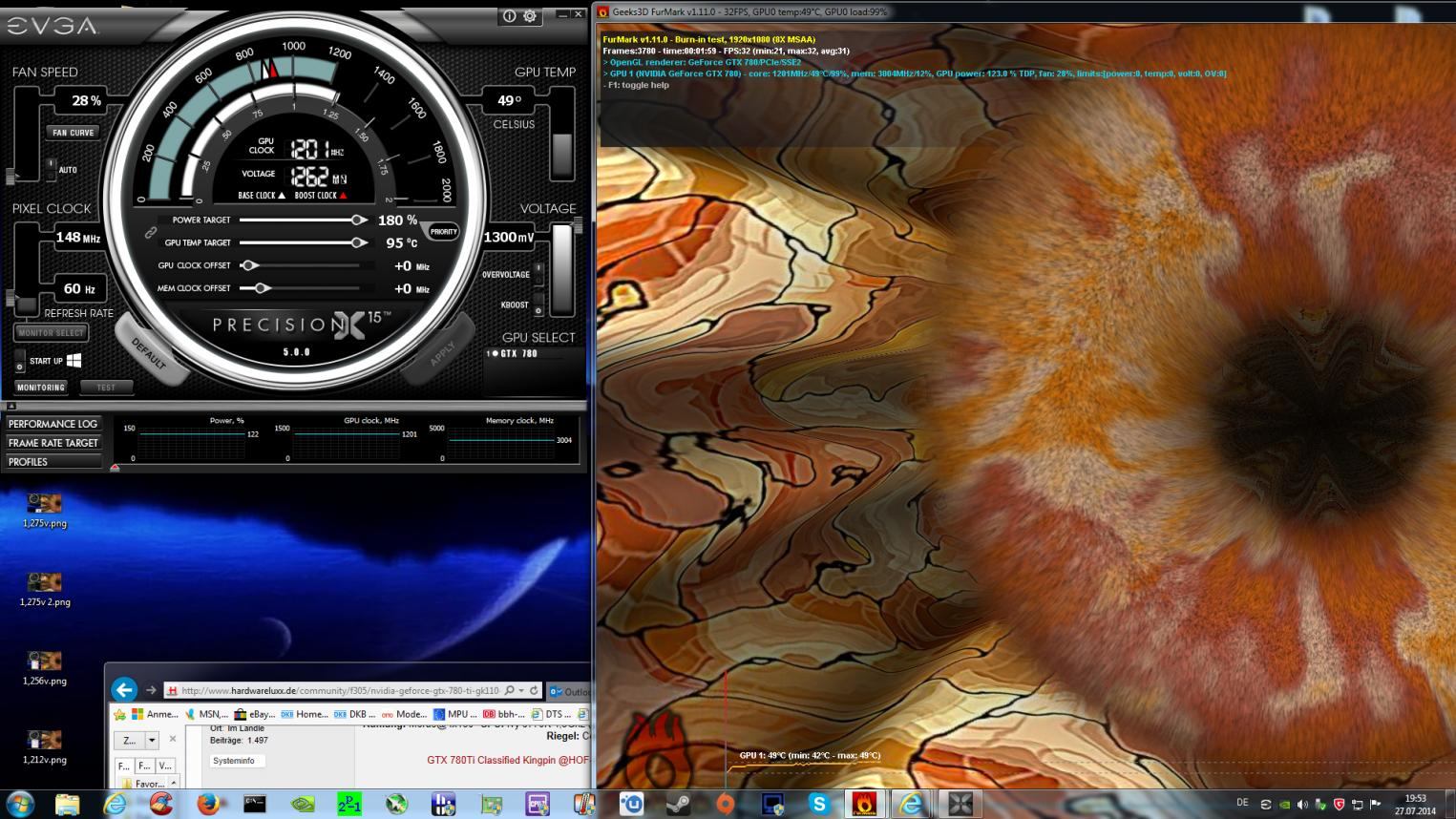Viewport: 1456px width, 819px height.
Task: Open the Performance Log tab
Action: pos(53,424)
